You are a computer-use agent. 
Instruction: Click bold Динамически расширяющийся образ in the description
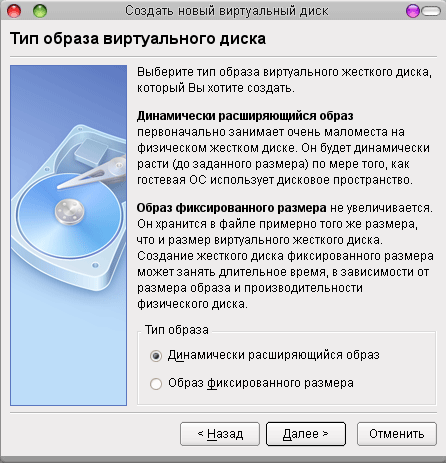(x=245, y=116)
